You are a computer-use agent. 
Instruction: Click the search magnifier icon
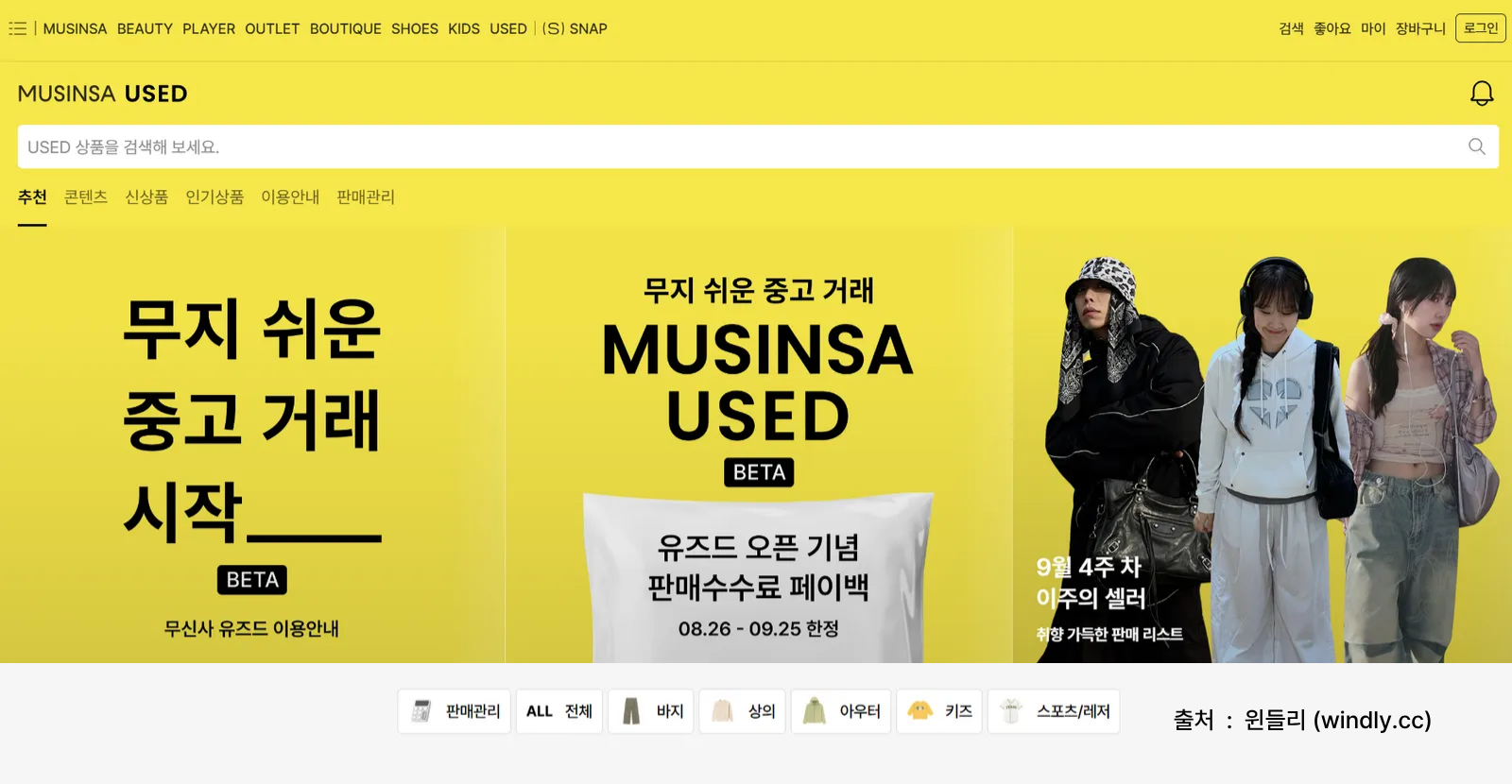1477,146
